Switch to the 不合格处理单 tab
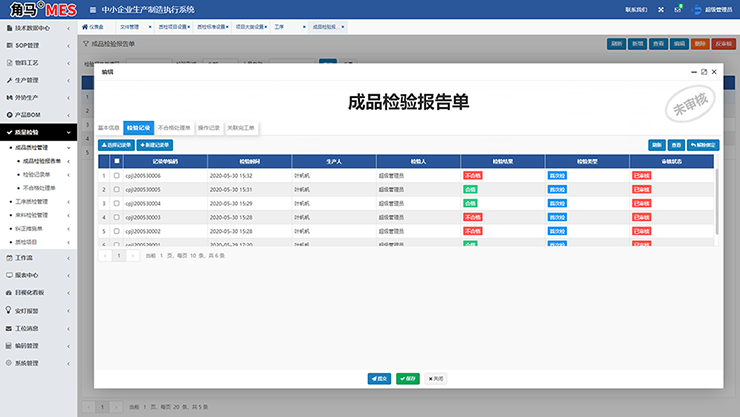Screen dimensions: 740x417 (174, 128)
